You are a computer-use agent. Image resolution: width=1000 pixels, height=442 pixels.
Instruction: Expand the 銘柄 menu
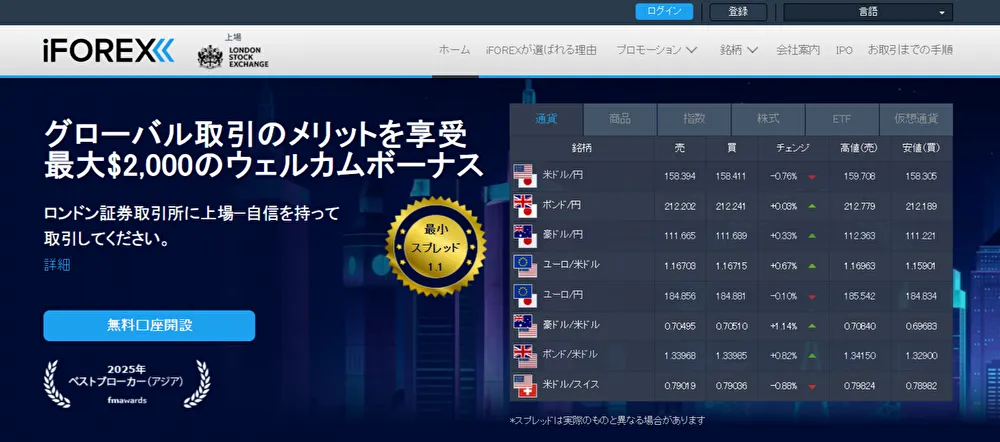point(739,50)
